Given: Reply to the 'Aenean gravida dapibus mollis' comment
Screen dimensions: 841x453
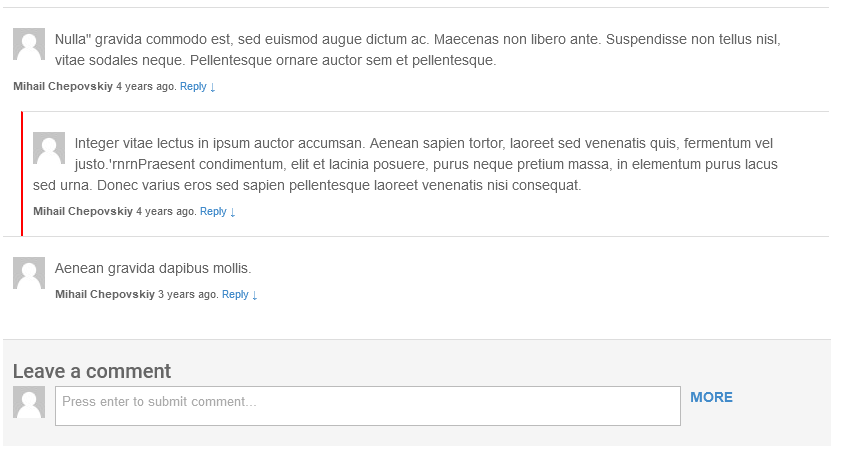Looking at the screenshot, I should (235, 294).
